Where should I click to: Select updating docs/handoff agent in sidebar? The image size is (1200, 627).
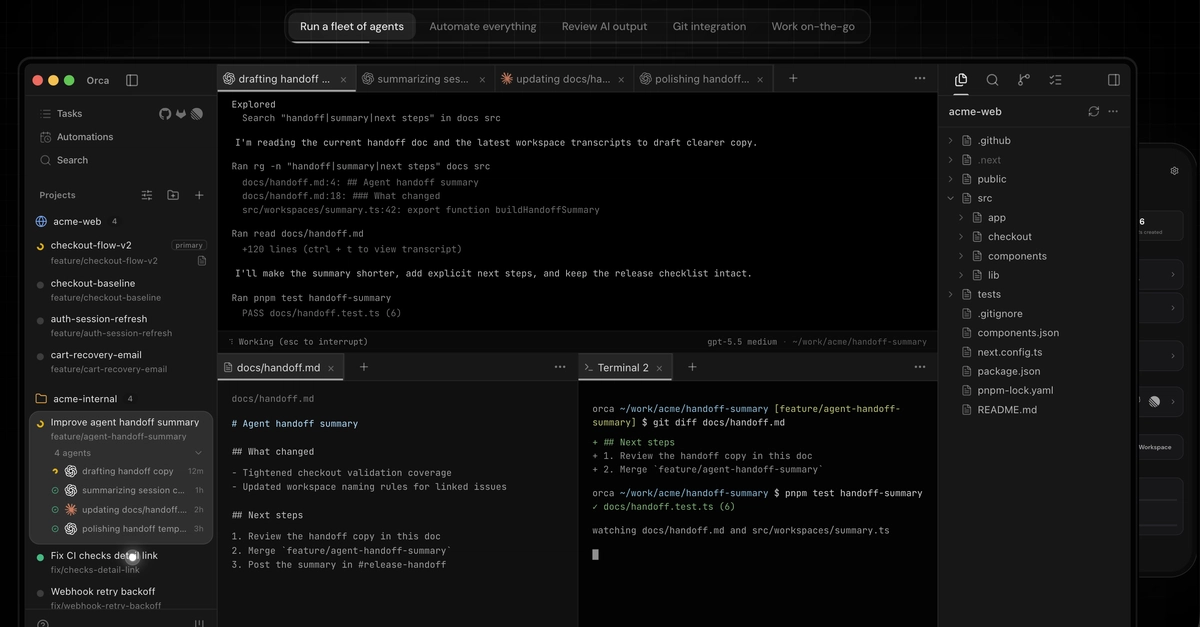(127, 509)
